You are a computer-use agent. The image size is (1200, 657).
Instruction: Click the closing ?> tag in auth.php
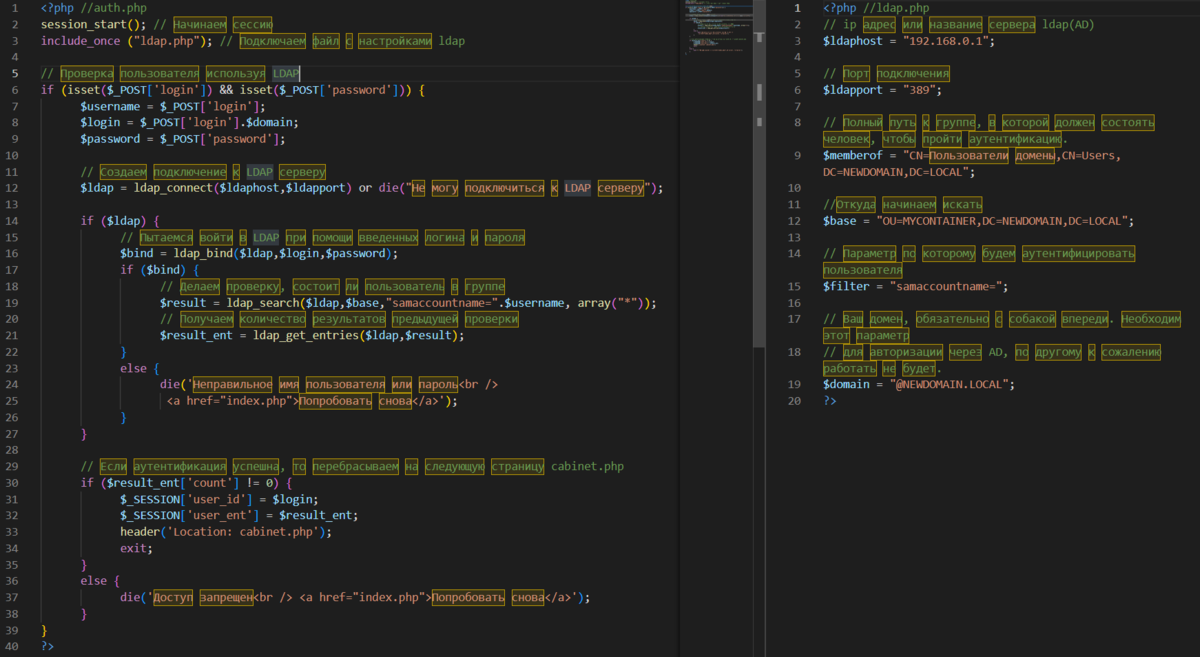(x=47, y=646)
